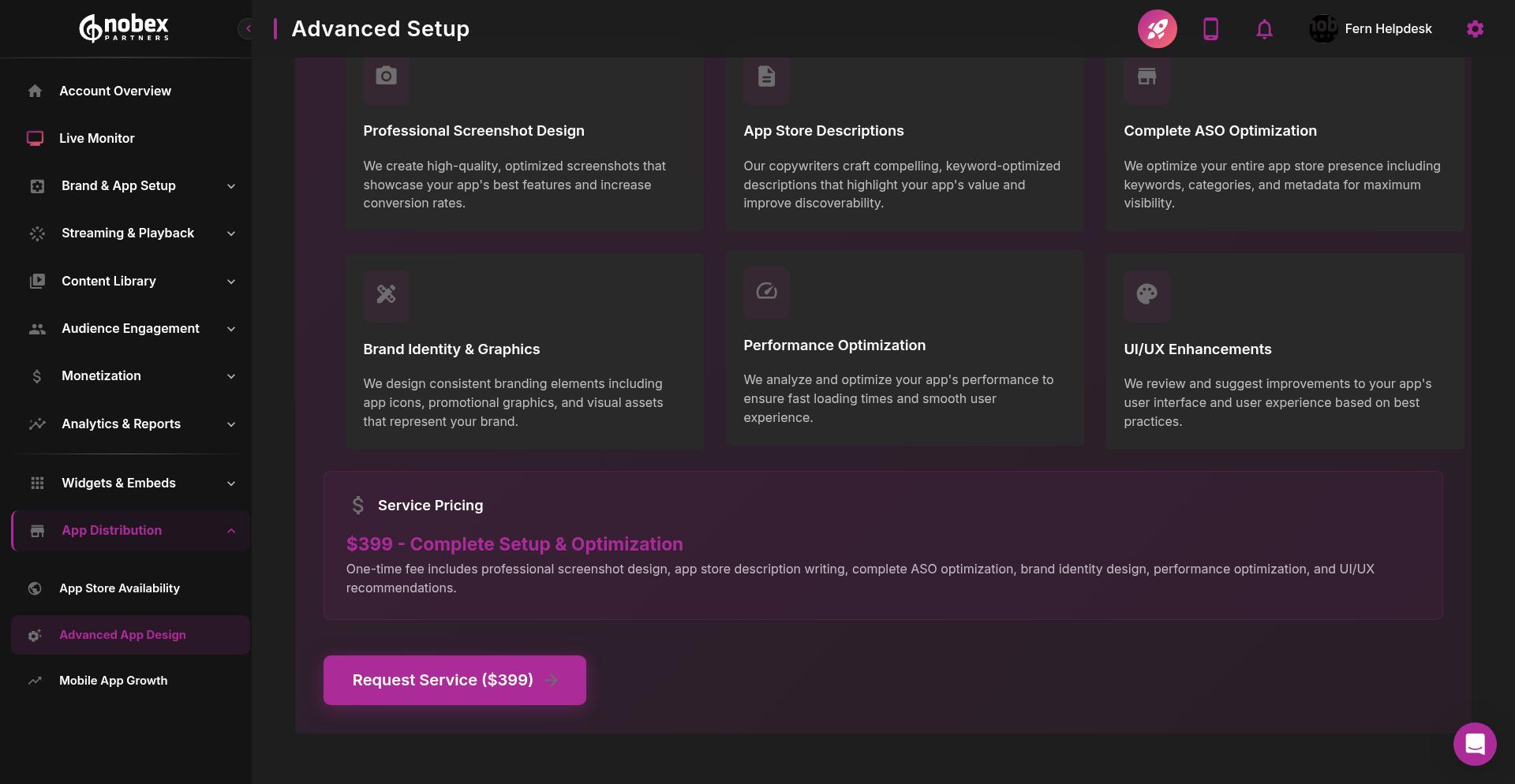This screenshot has height=784, width=1515.
Task: Click the Request Service ($399) button
Action: [454, 679]
